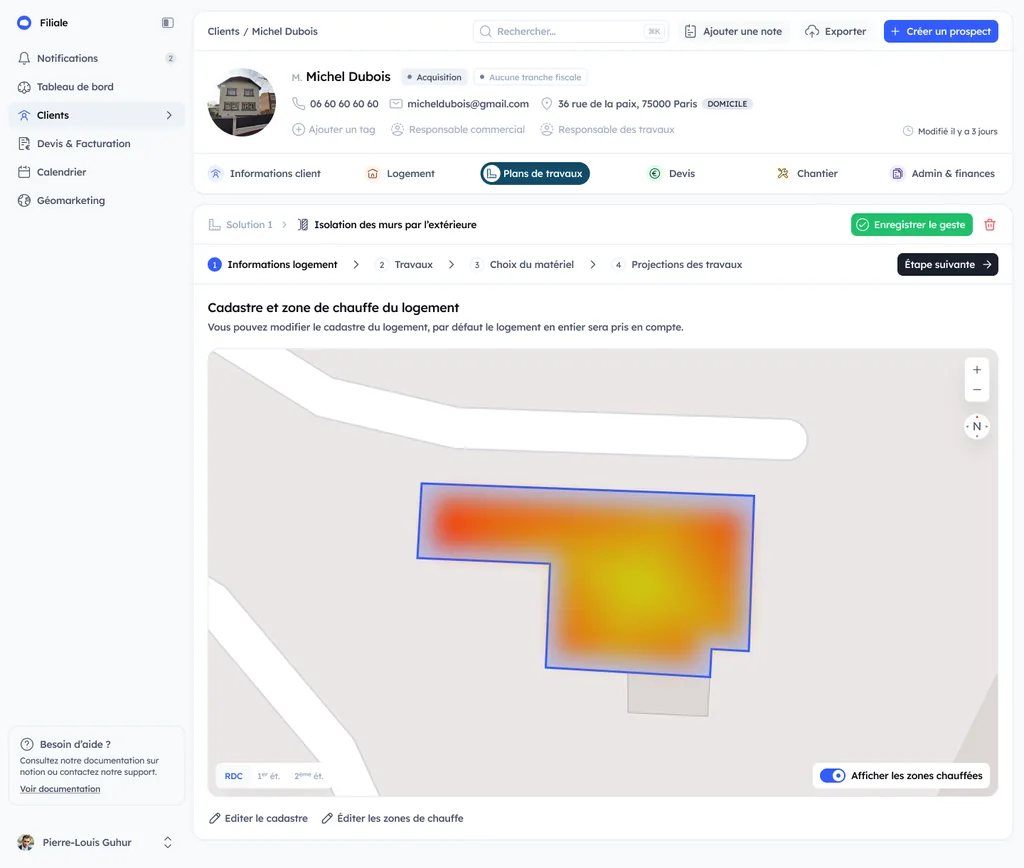Click the Besoin d'aide question icon

coord(27,745)
